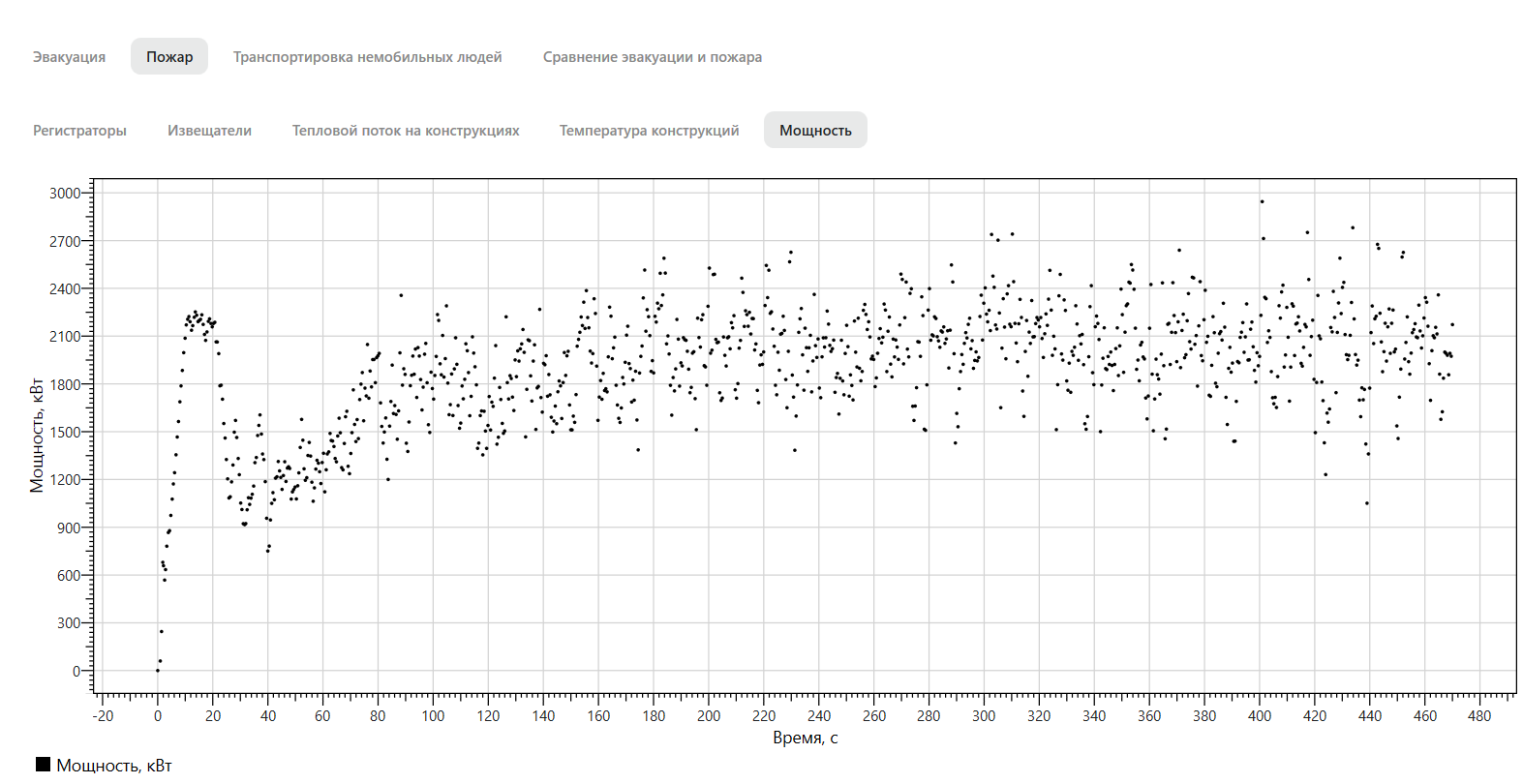Click the 1500 value on the Y axis
Viewport: 1523px width, 784px height.
65,433
